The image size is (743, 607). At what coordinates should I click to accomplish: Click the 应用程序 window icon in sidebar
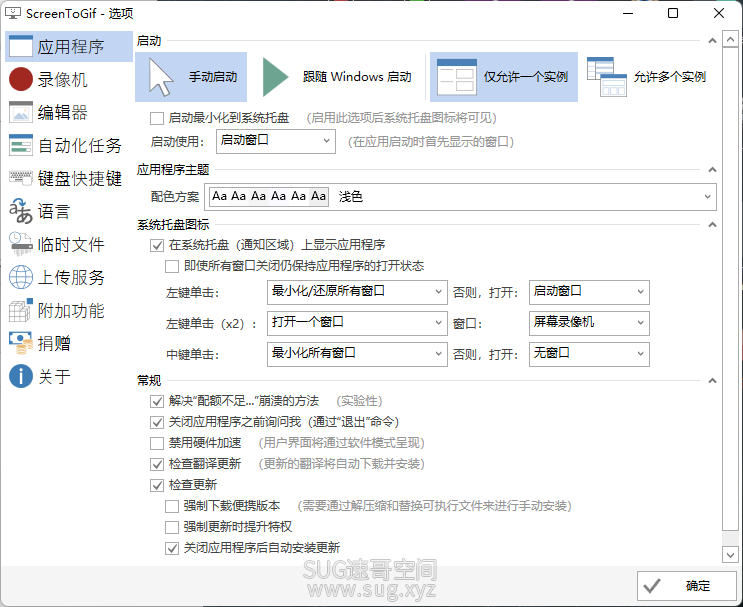(21, 46)
